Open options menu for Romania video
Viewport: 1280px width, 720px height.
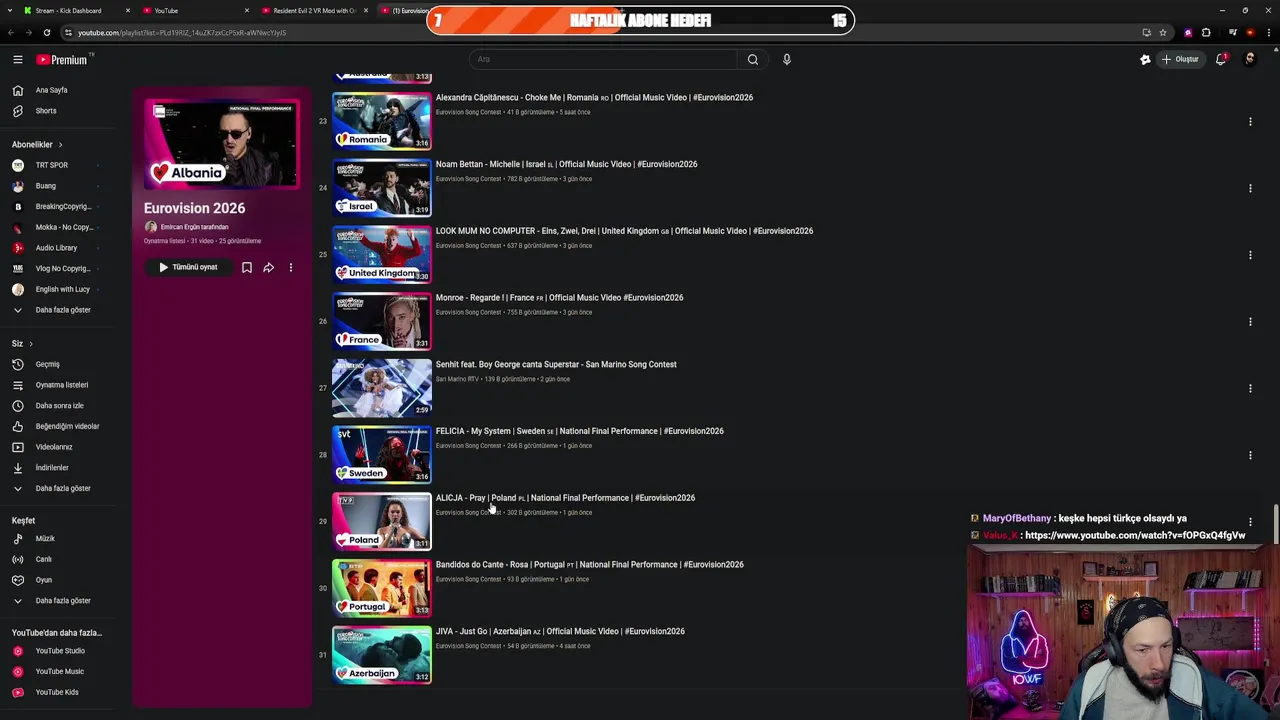tap(1250, 122)
